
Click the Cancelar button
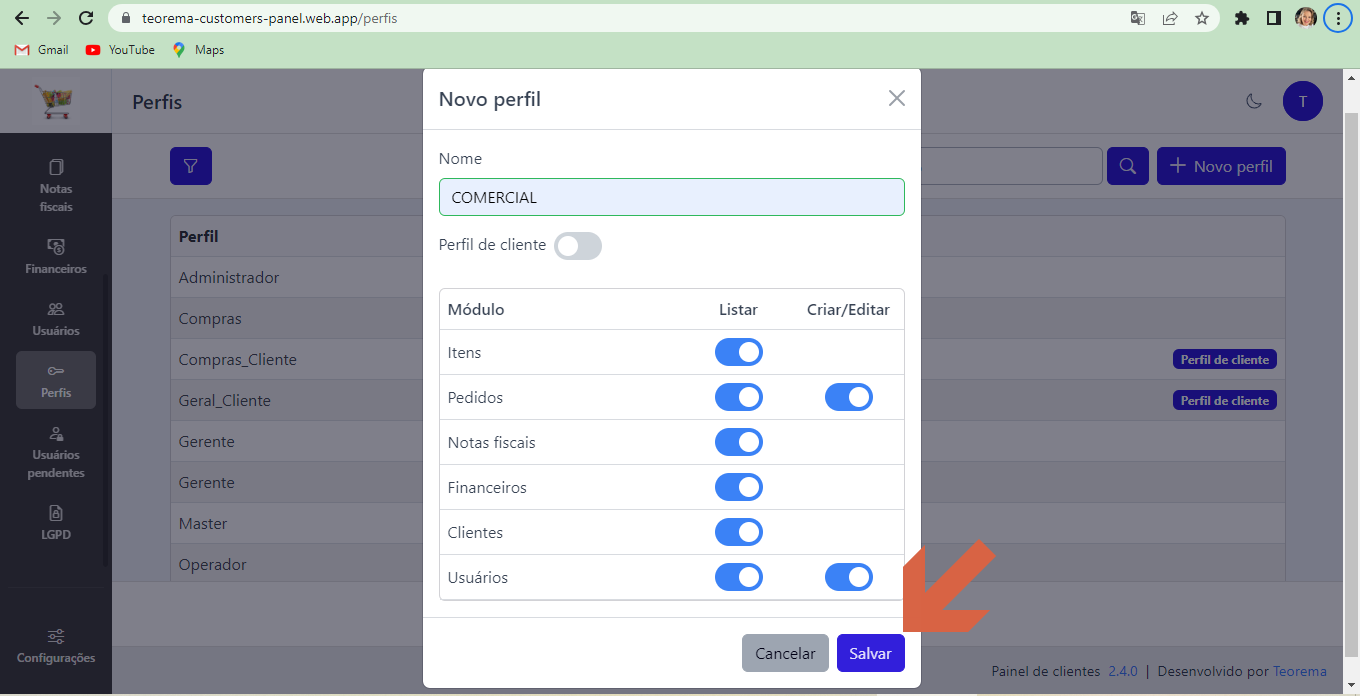[x=785, y=653]
